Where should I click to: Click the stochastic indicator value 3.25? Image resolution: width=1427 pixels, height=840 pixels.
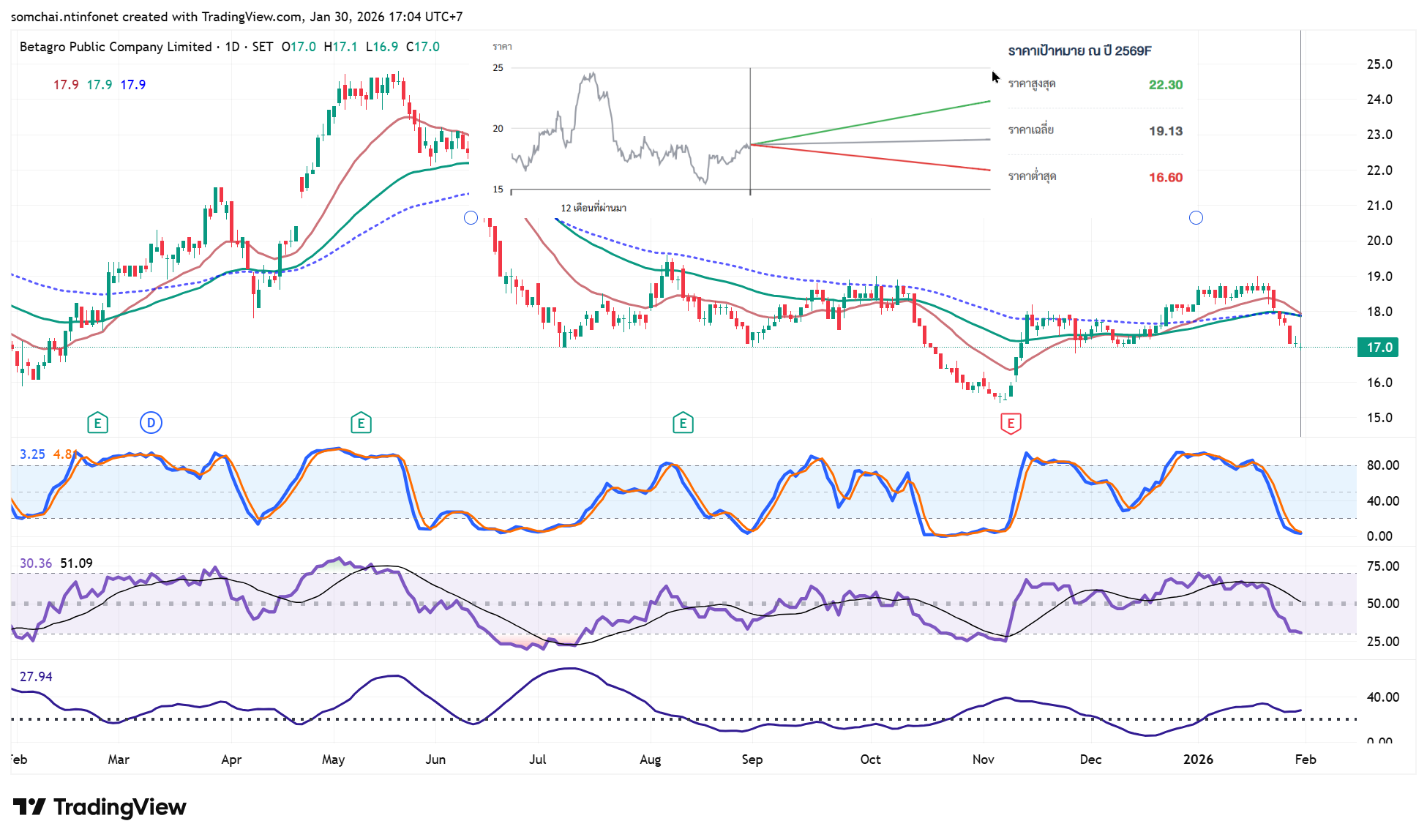click(32, 454)
